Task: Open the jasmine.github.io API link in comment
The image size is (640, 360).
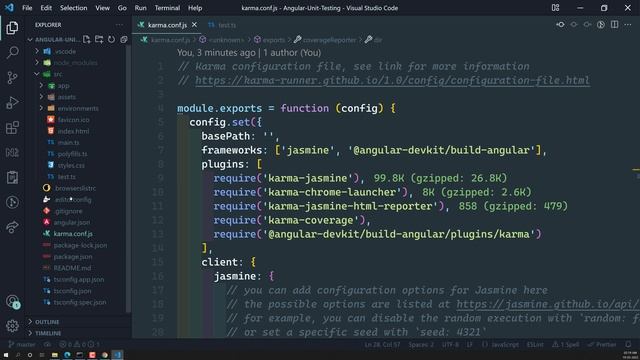Action: point(548,304)
